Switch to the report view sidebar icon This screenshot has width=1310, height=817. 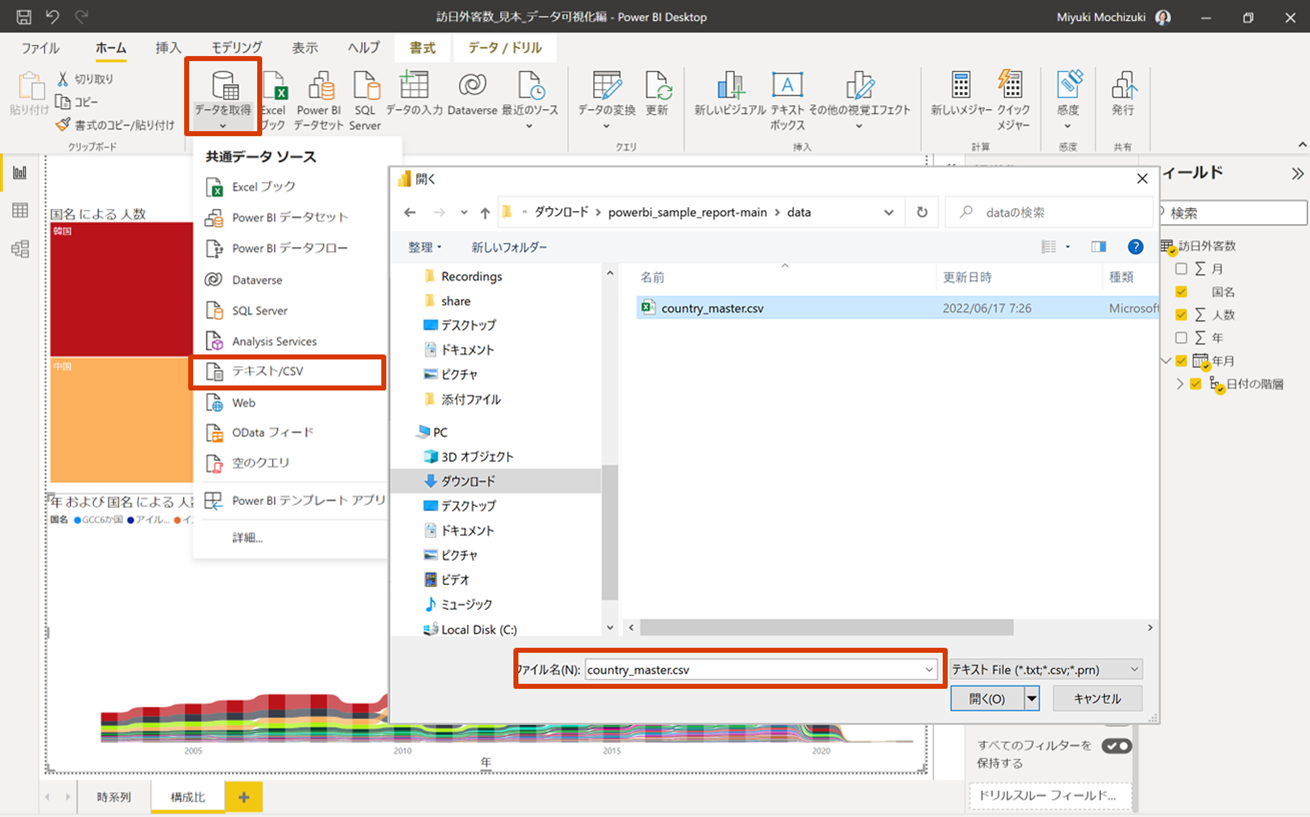pyautogui.click(x=19, y=173)
